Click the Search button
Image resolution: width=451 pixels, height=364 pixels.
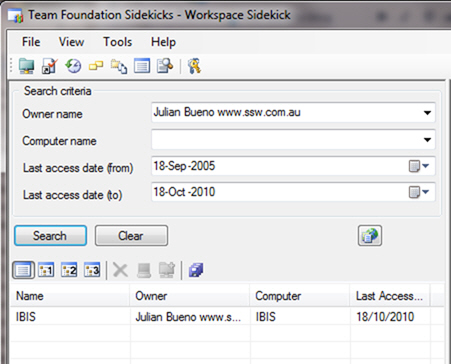(x=50, y=236)
